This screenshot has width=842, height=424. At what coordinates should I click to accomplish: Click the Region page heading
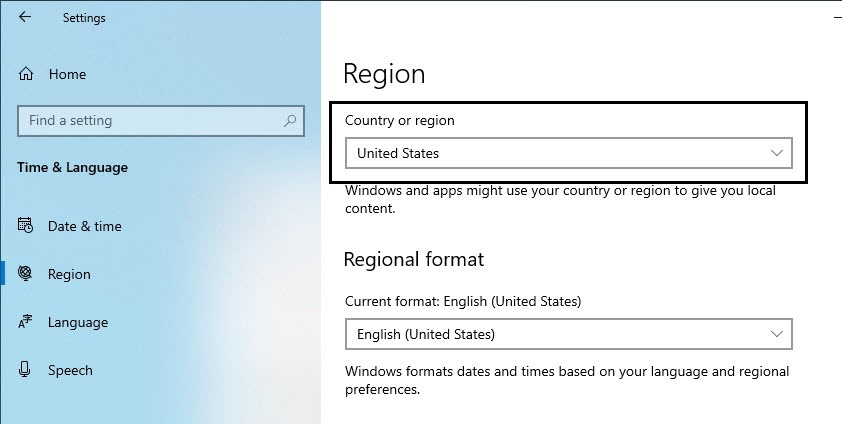click(384, 73)
